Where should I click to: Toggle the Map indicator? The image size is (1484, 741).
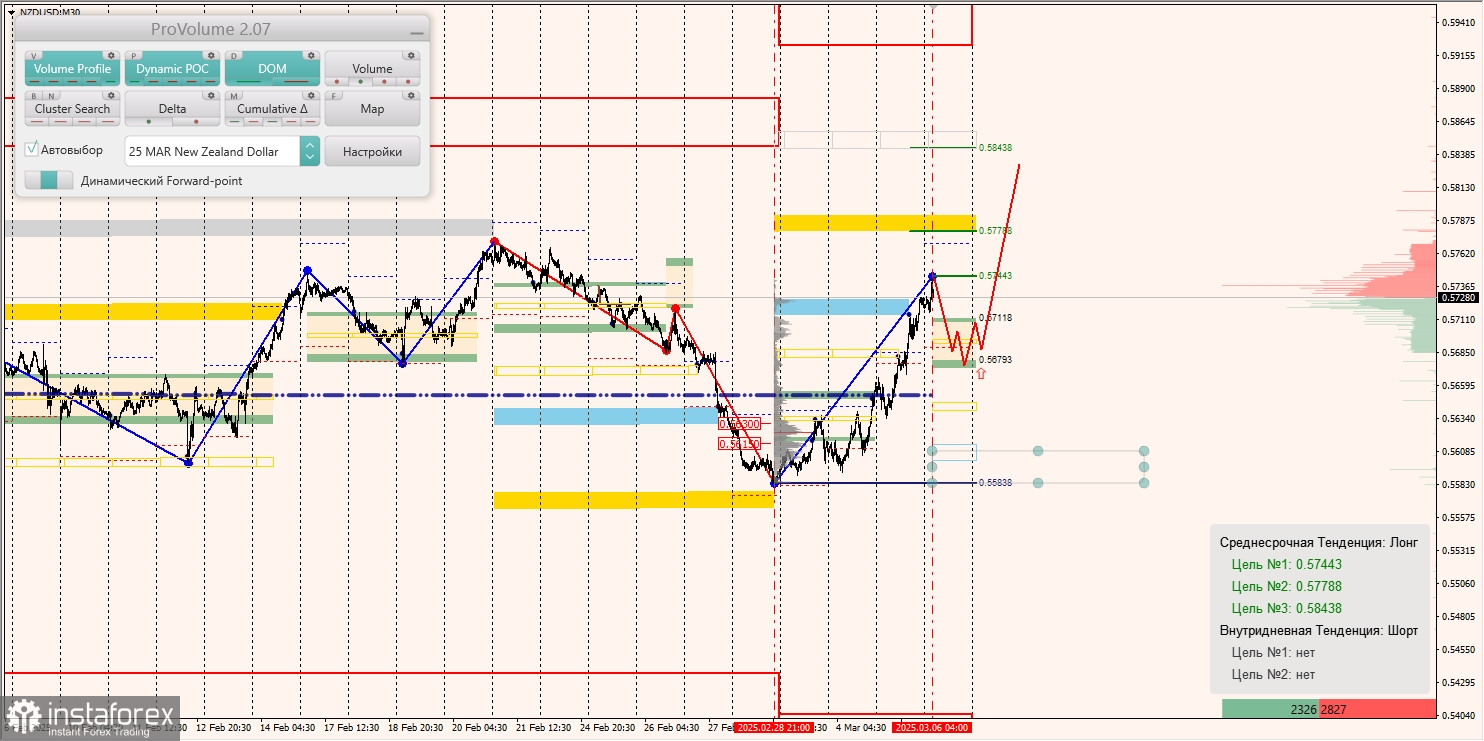[372, 109]
